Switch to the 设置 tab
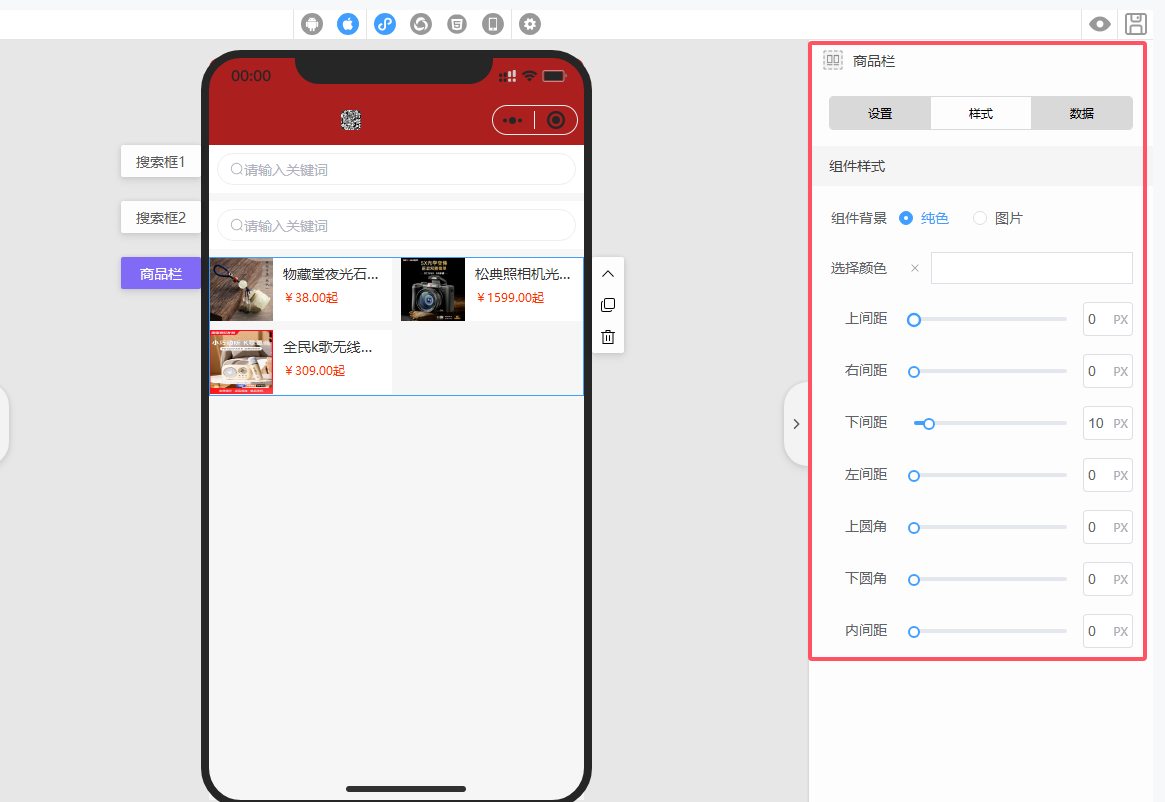The image size is (1165, 802). 880,113
